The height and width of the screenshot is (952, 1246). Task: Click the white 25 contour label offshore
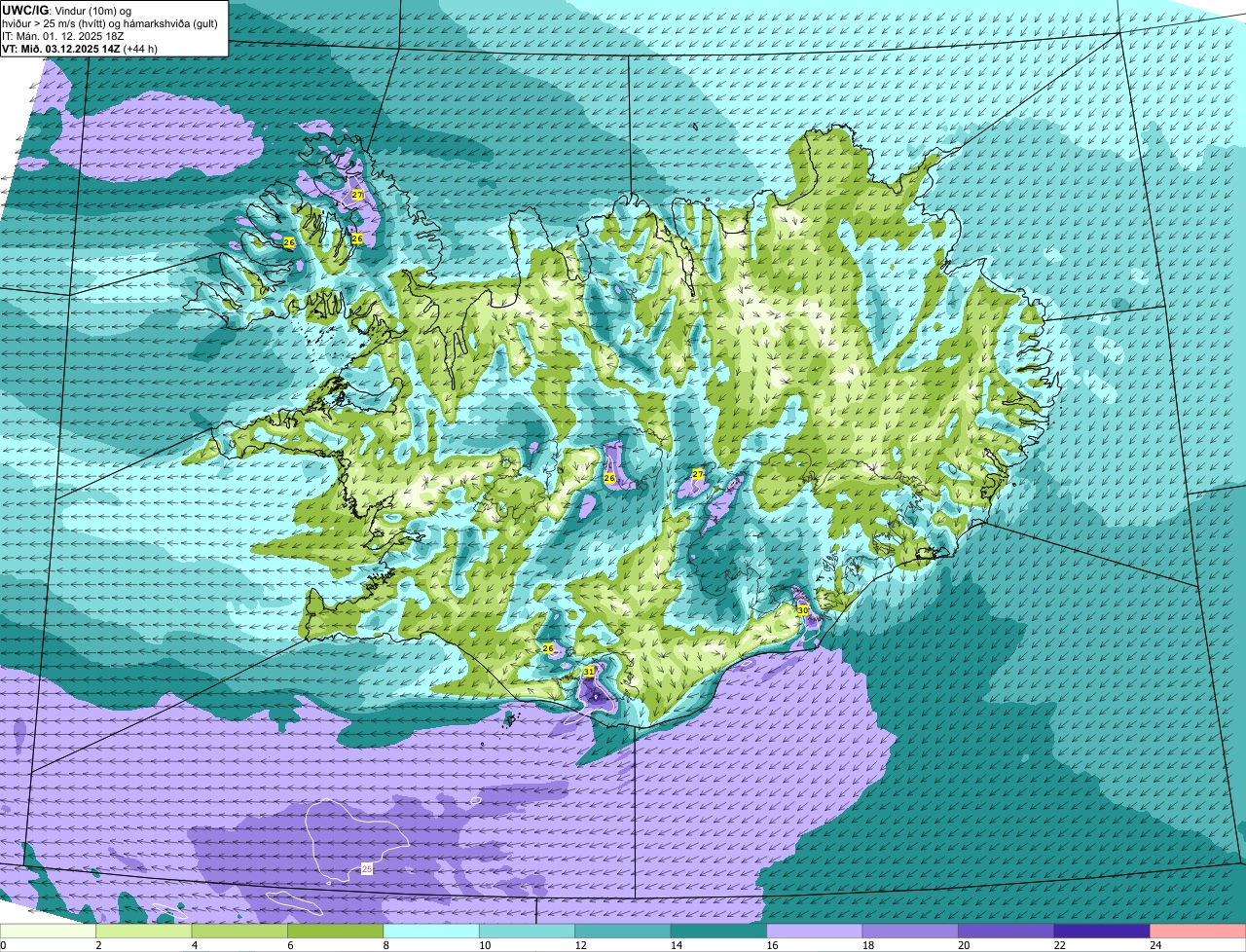point(367,868)
